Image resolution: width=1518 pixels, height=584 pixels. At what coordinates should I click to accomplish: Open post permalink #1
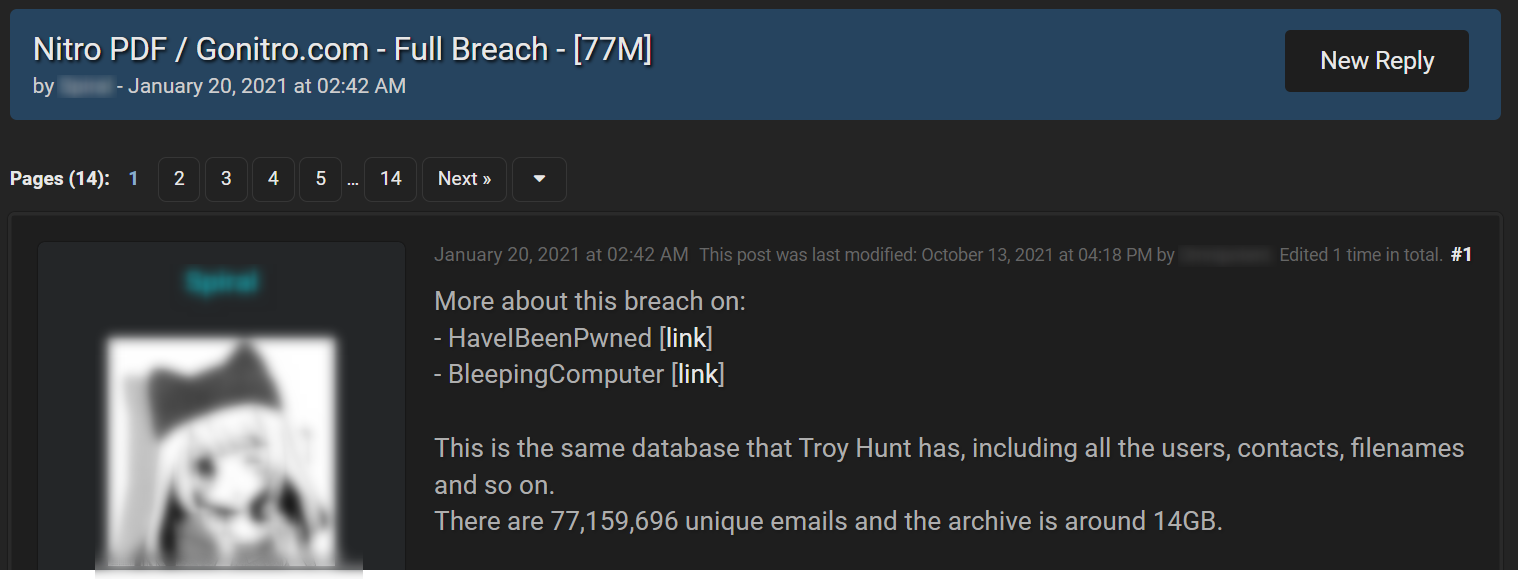pyautogui.click(x=1461, y=255)
